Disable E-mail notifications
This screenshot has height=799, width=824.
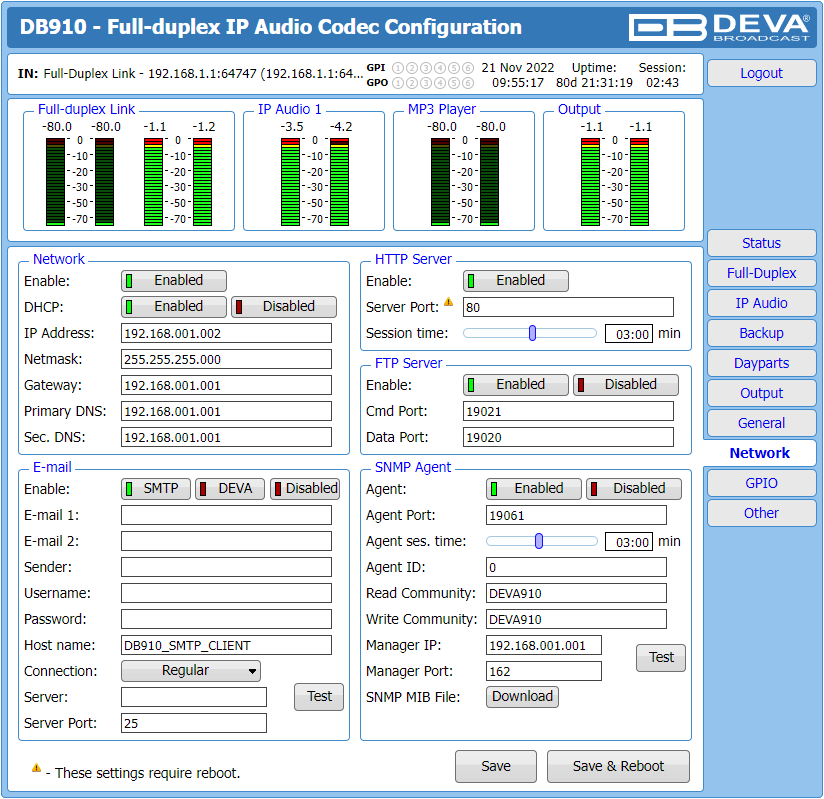[305, 489]
